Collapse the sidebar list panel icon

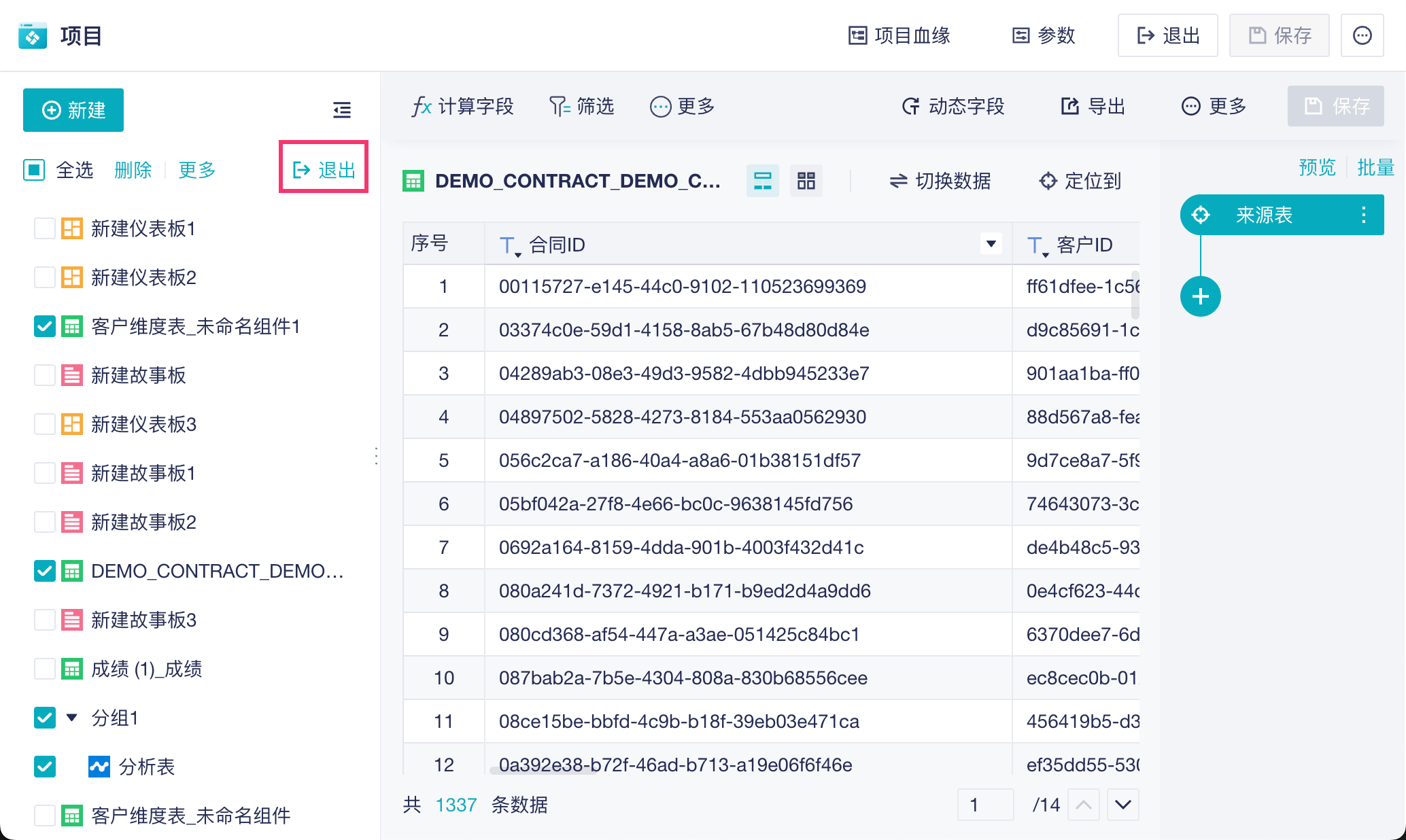click(x=342, y=110)
